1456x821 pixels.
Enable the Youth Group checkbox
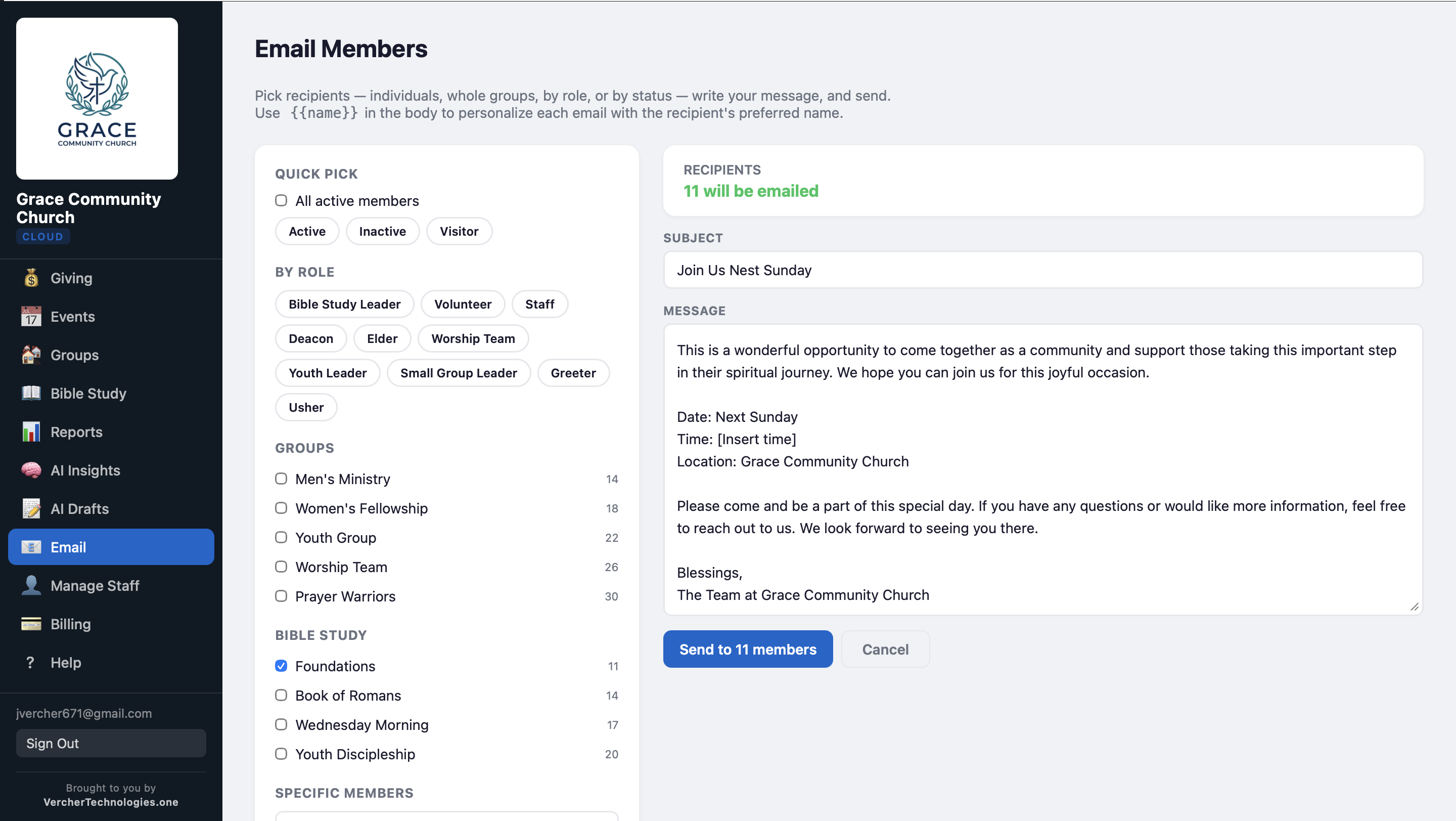point(281,537)
